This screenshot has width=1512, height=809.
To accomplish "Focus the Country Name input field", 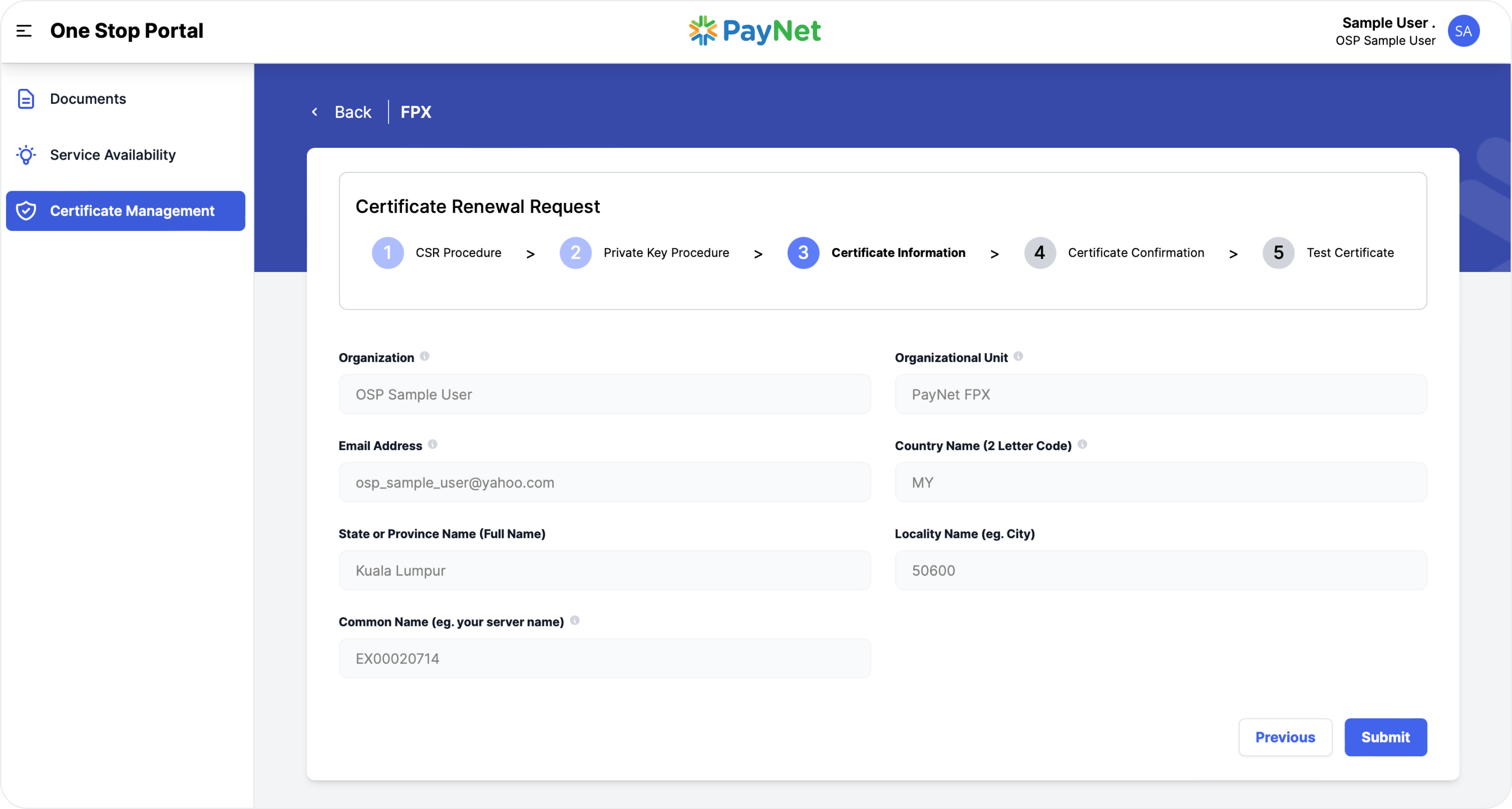I will click(x=1161, y=482).
